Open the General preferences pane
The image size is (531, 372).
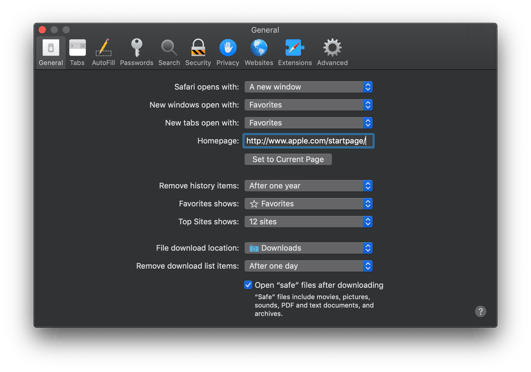point(50,52)
